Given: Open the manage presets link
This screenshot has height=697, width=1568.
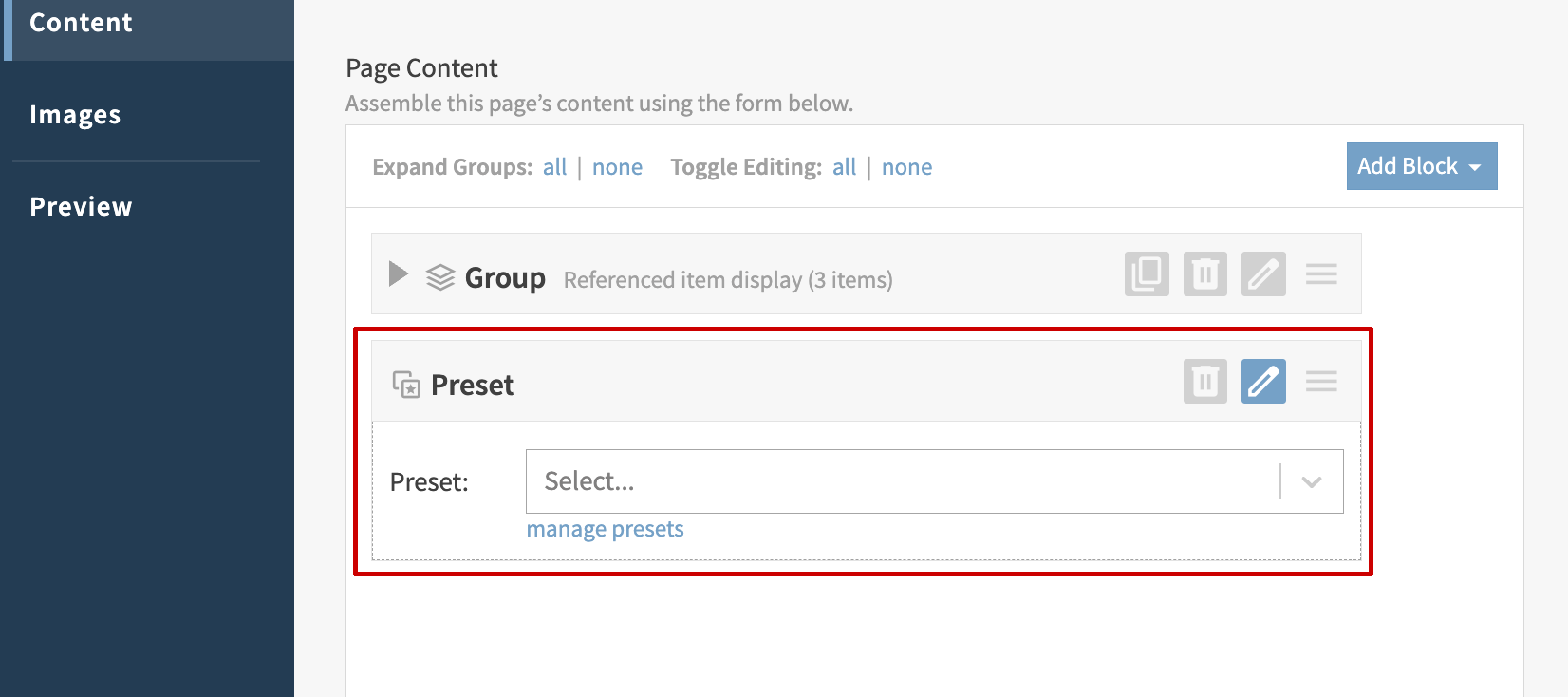Looking at the screenshot, I should pyautogui.click(x=605, y=529).
